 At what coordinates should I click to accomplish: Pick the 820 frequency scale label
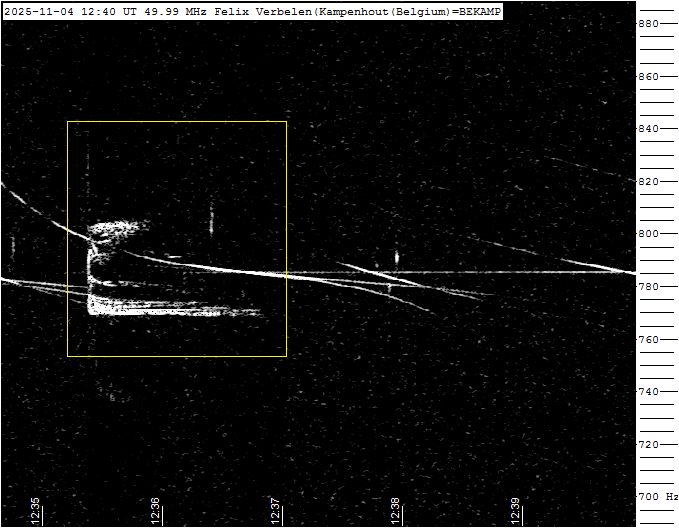point(649,182)
